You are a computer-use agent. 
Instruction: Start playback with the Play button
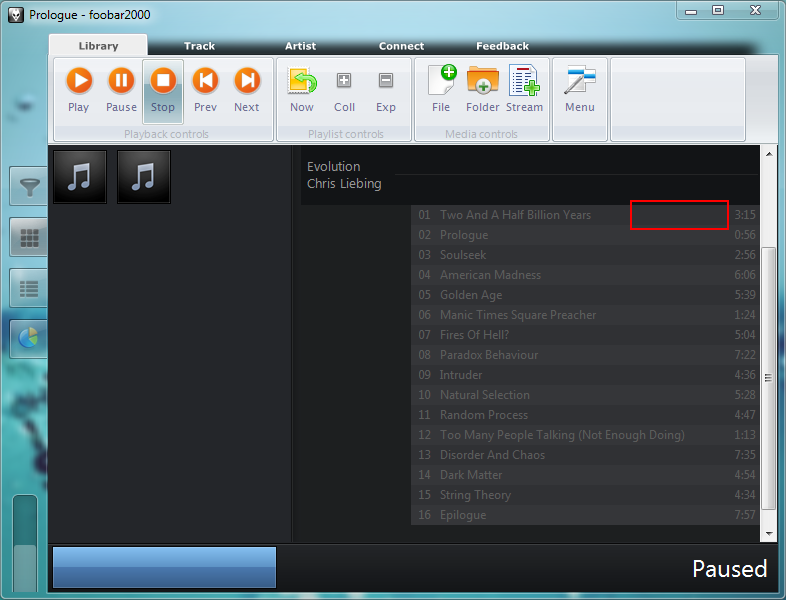(x=79, y=90)
